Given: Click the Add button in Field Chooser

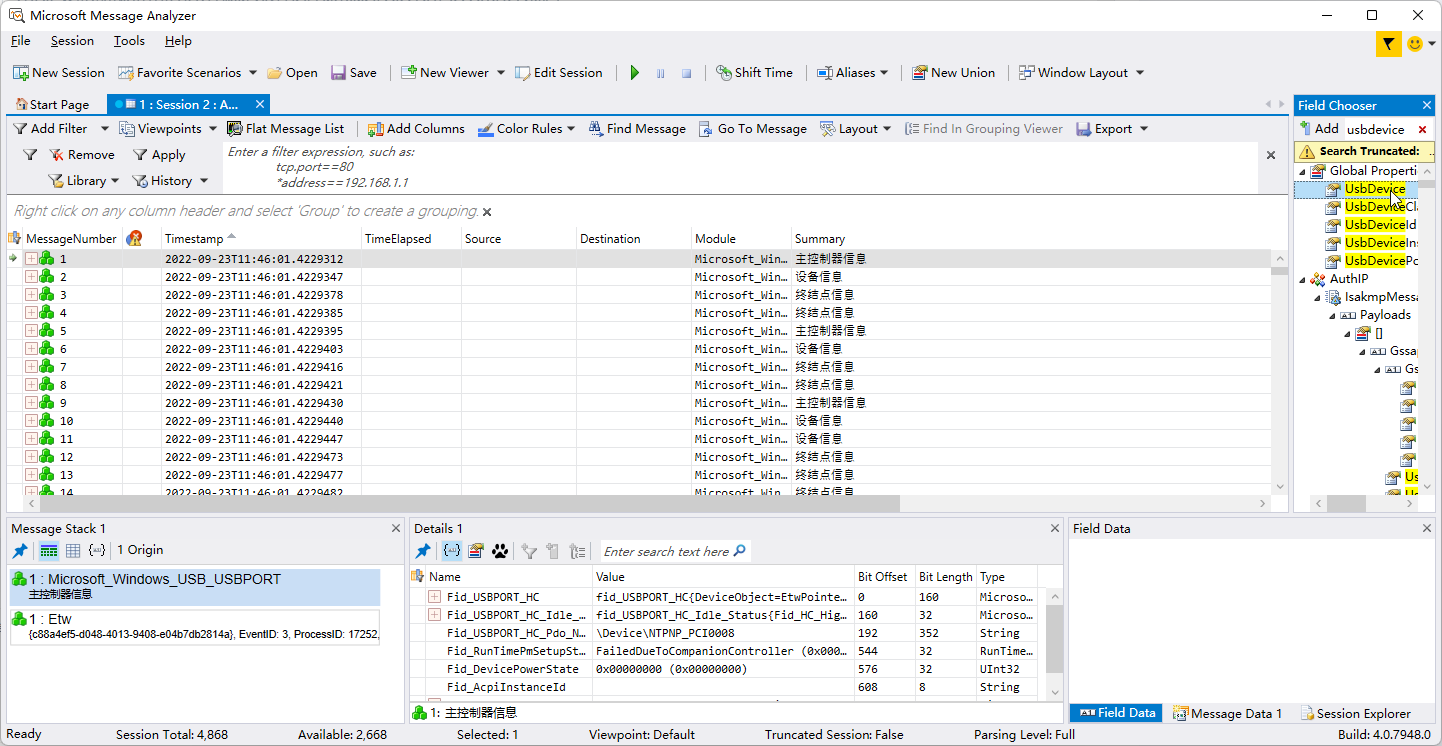Looking at the screenshot, I should click(x=1318, y=129).
